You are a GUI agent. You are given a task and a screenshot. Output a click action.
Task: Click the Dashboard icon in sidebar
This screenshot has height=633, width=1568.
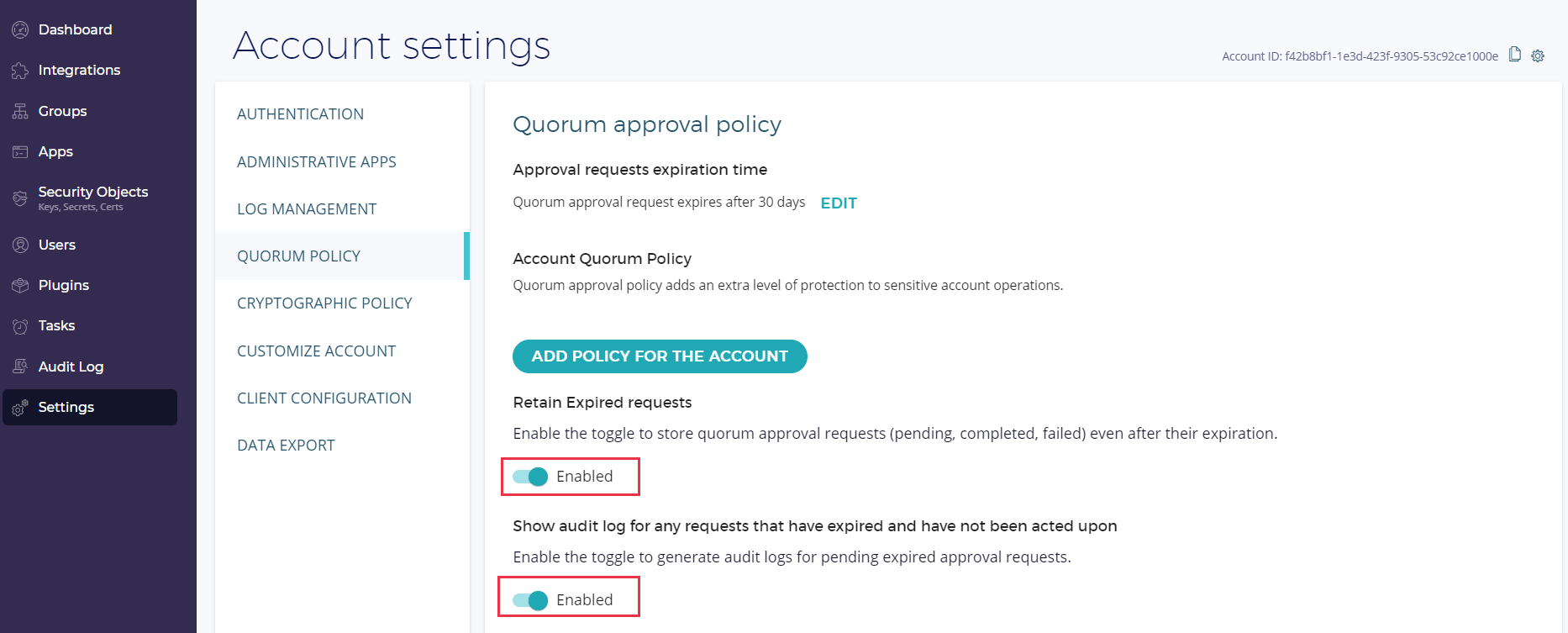pos(20,30)
